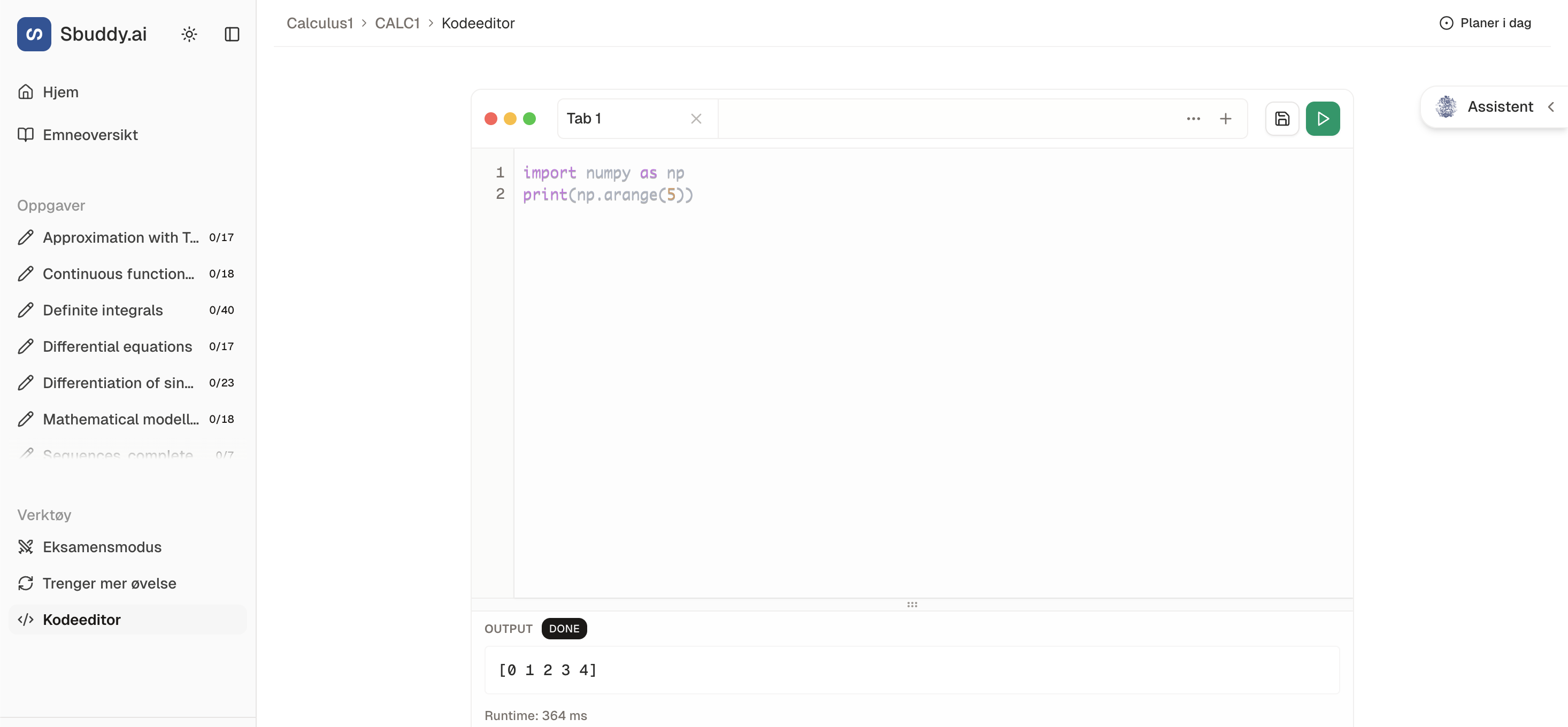1568x727 pixels.
Task: Collapse the Assistent panel with the chevron
Action: pyautogui.click(x=1551, y=106)
